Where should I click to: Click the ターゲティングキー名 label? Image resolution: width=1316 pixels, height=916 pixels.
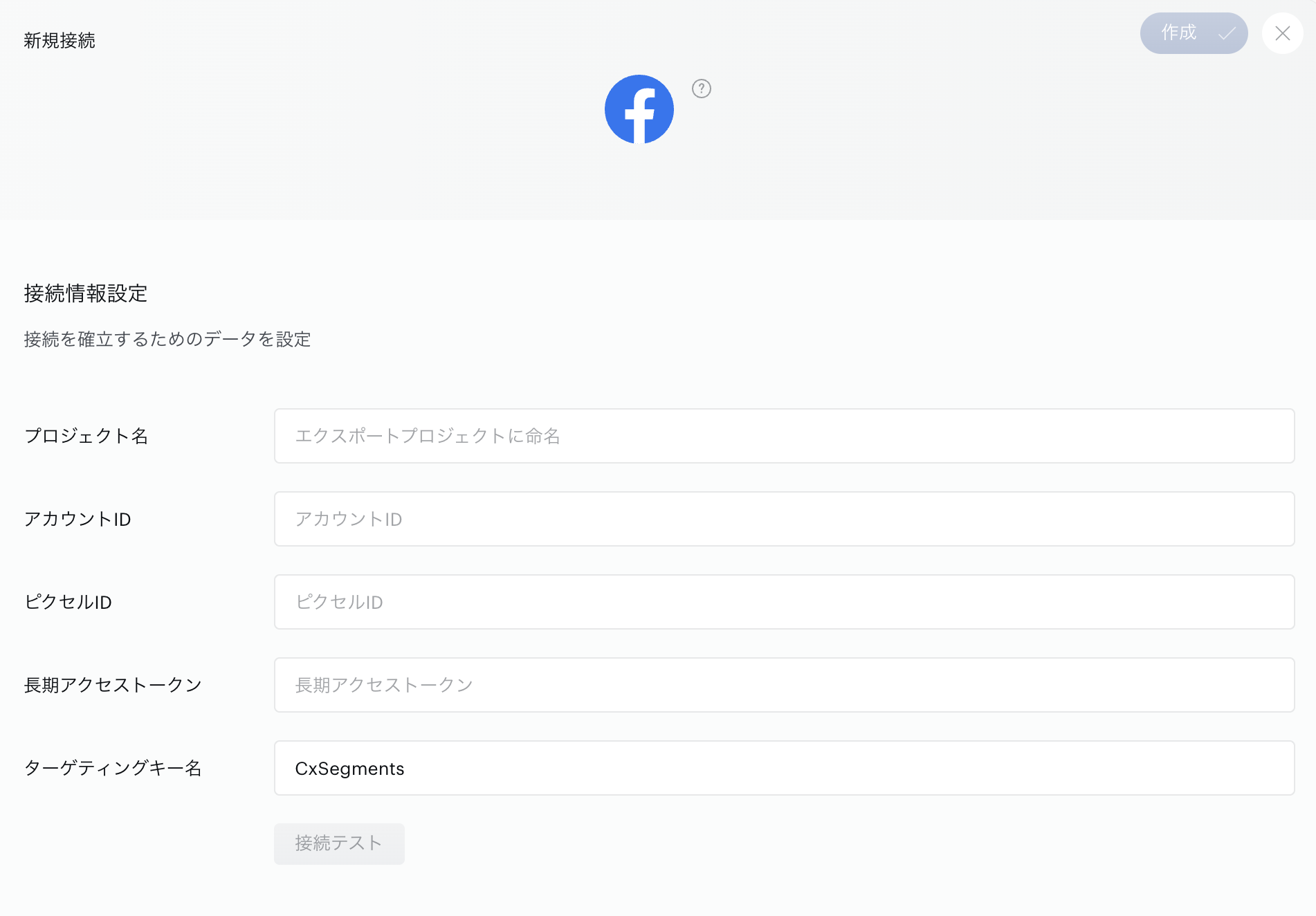tap(113, 768)
